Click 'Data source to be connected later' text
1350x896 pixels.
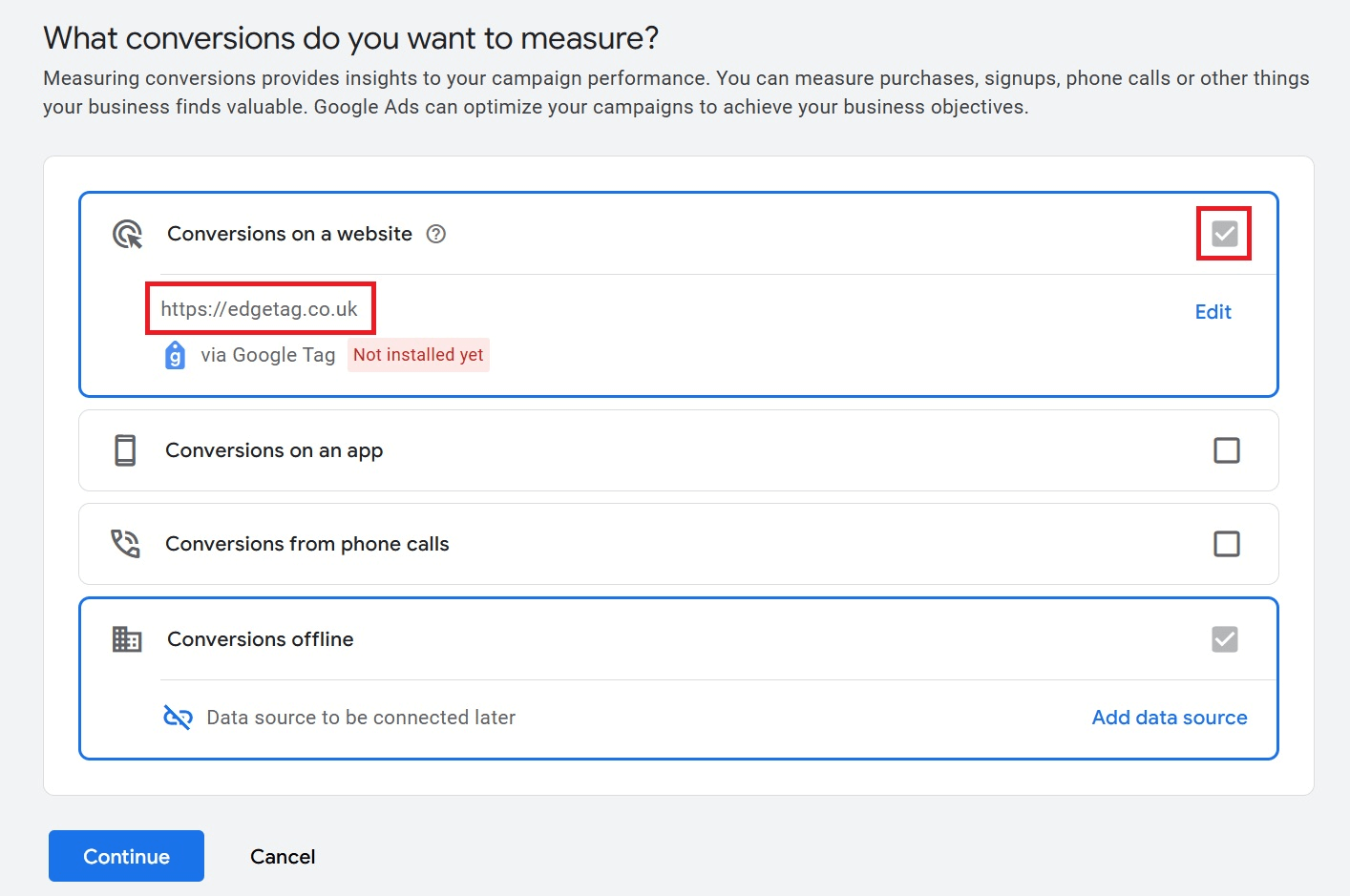[361, 718]
